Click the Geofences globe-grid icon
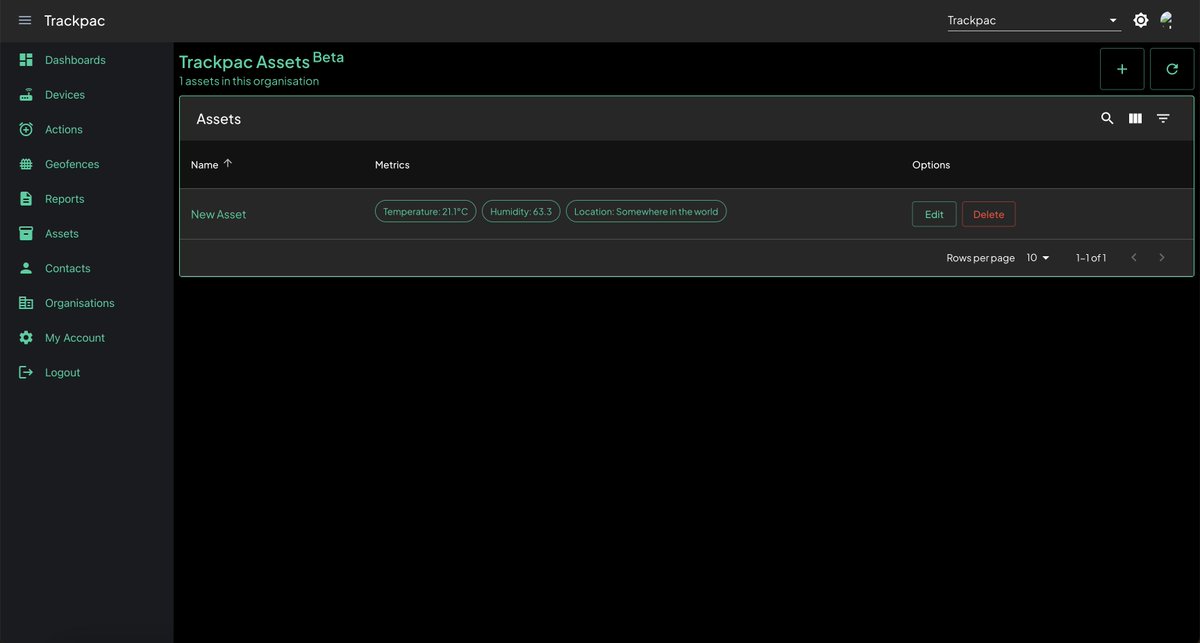Viewport: 1200px width, 643px height. pyautogui.click(x=26, y=164)
